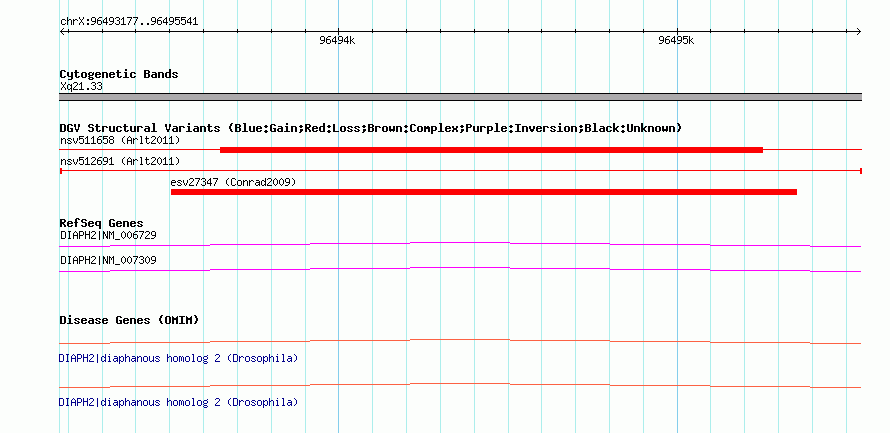Click the gray Xq21.33 cytogenetic band bar
890x433 pixels.
pos(460,97)
